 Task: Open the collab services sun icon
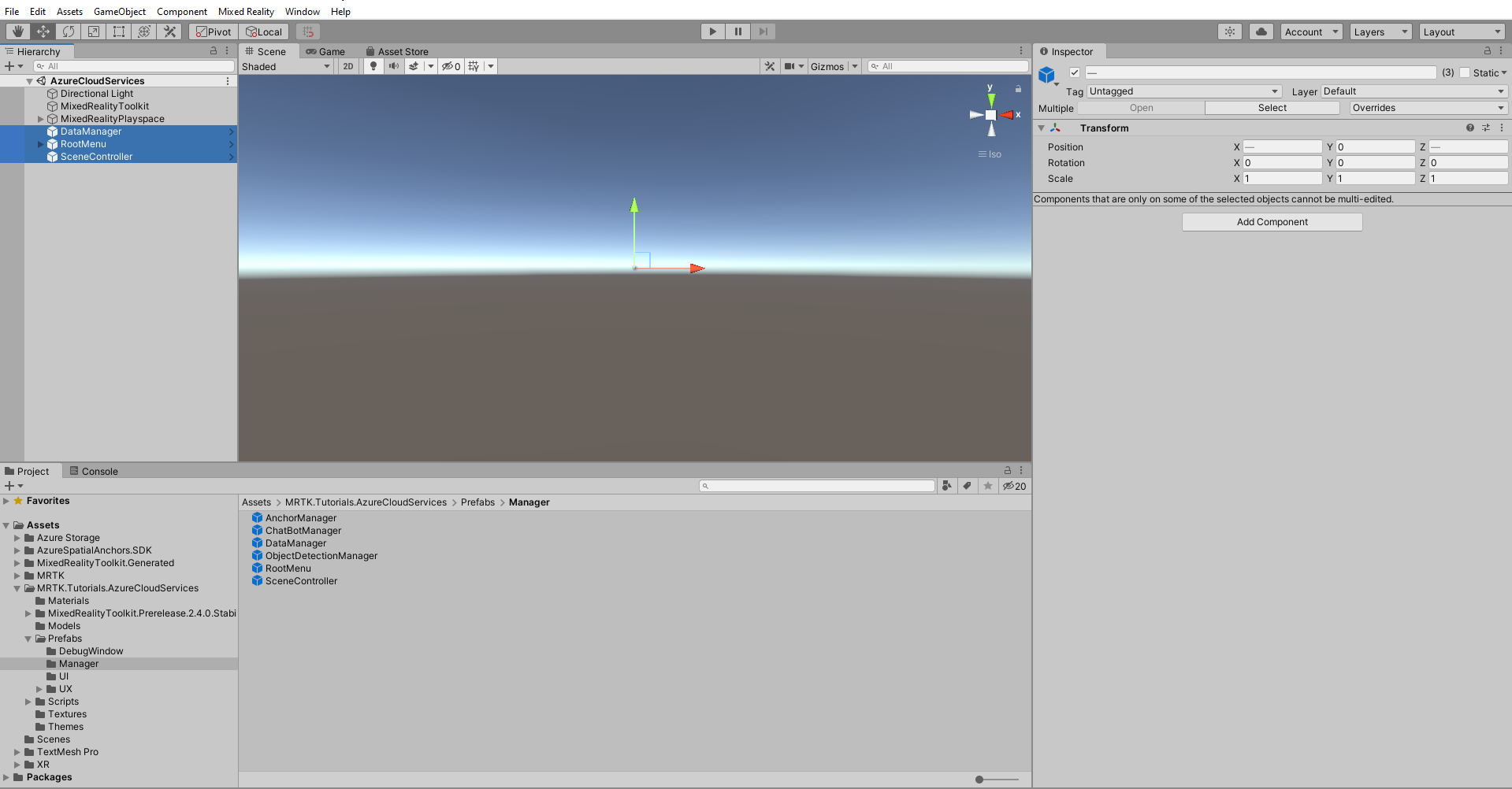(1229, 31)
